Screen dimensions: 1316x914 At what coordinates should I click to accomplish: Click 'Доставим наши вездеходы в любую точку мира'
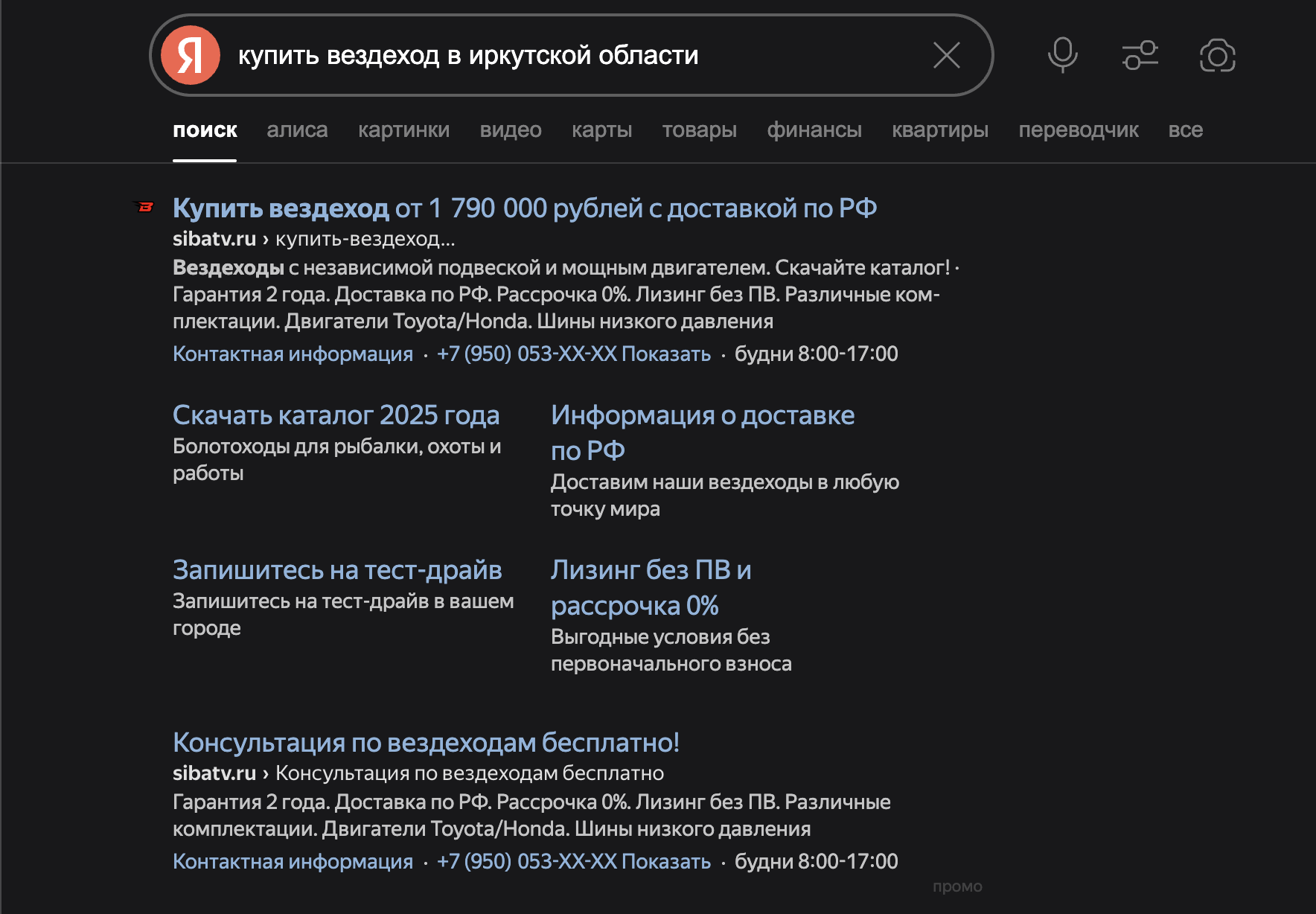coord(725,495)
